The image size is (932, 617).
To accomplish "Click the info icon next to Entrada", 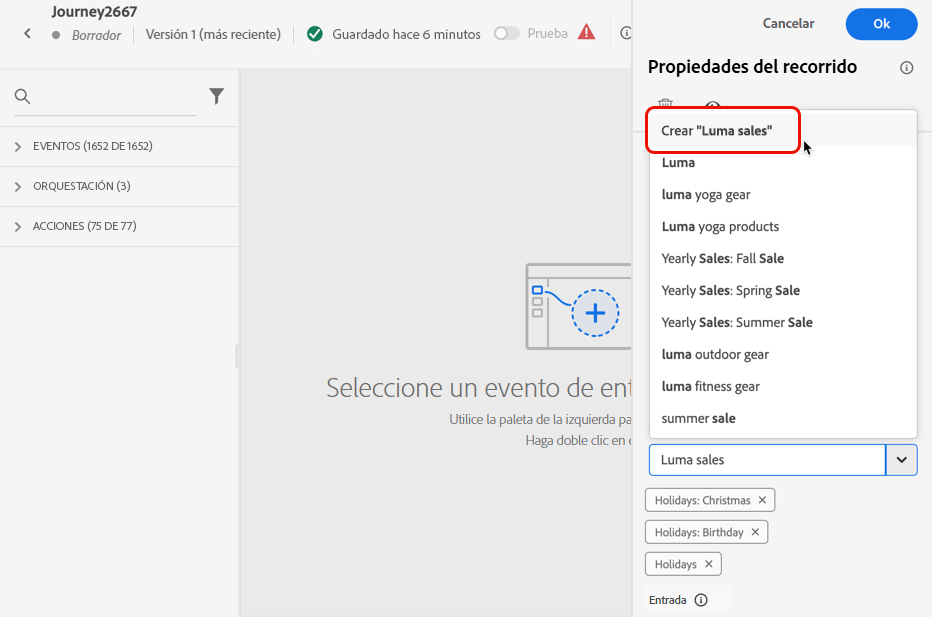I will (701, 600).
